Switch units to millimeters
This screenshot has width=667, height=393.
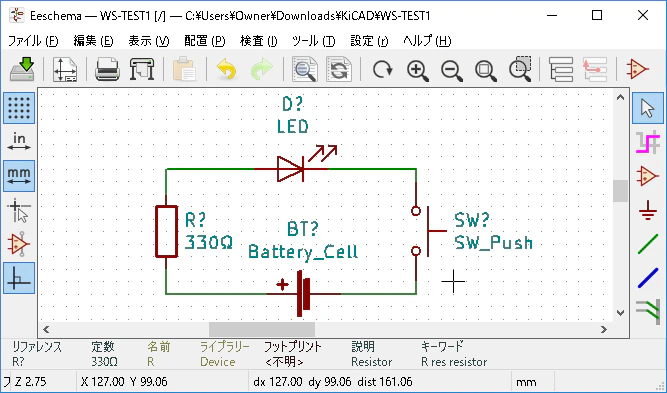coord(19,176)
